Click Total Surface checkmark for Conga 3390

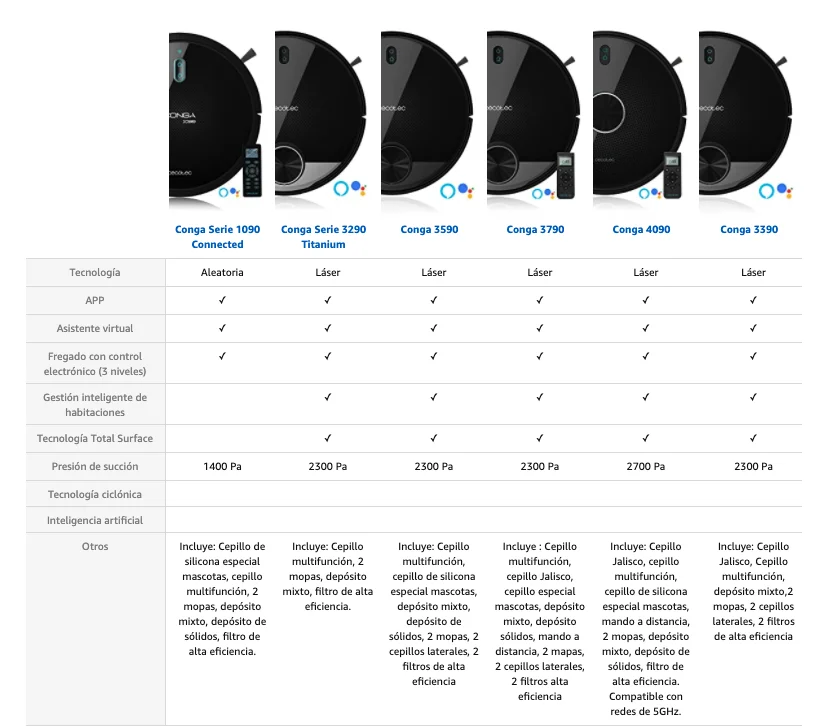[x=753, y=439]
